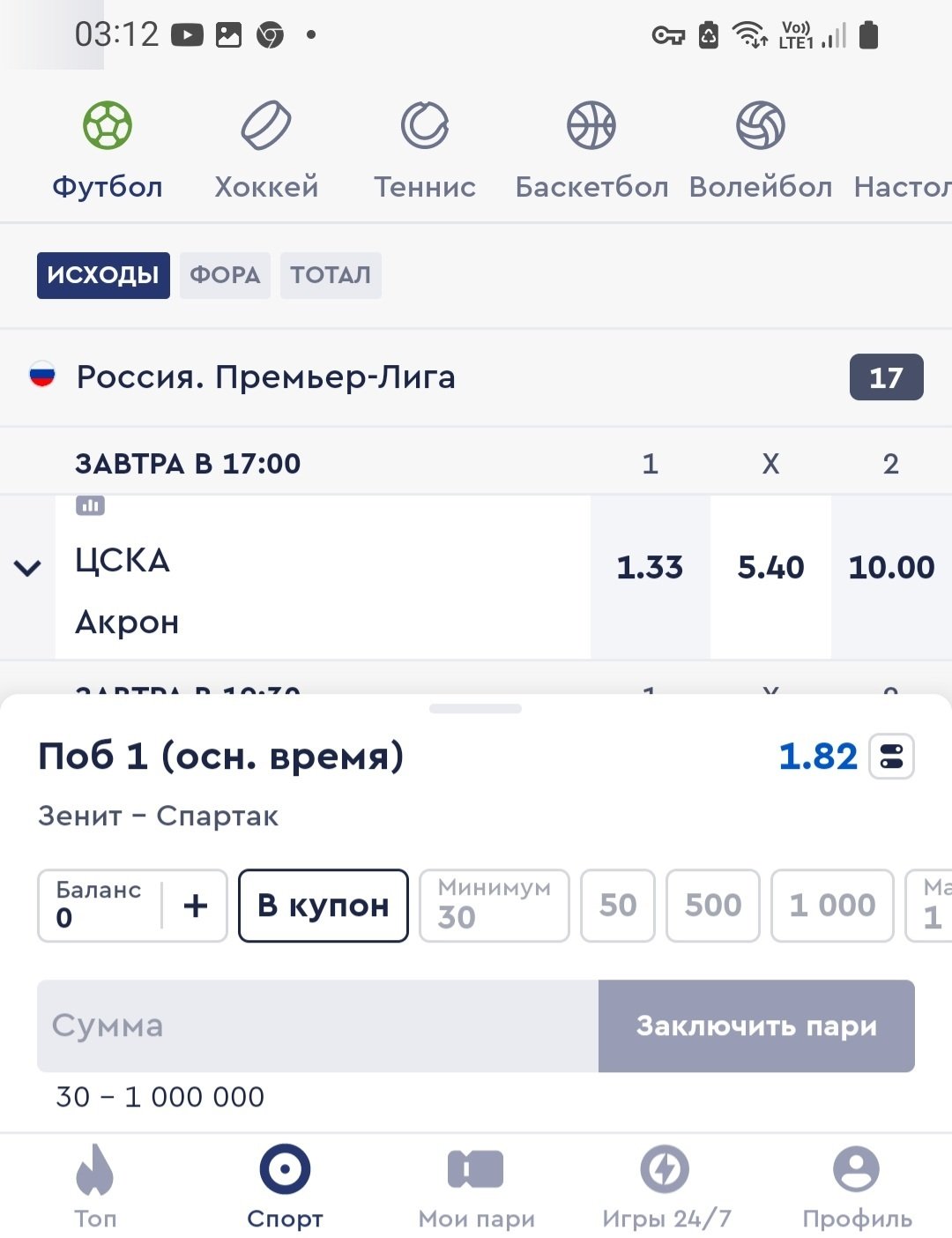This screenshot has height=1238, width=952.
Task: Switch to the Tennis category icon
Action: coord(425,126)
